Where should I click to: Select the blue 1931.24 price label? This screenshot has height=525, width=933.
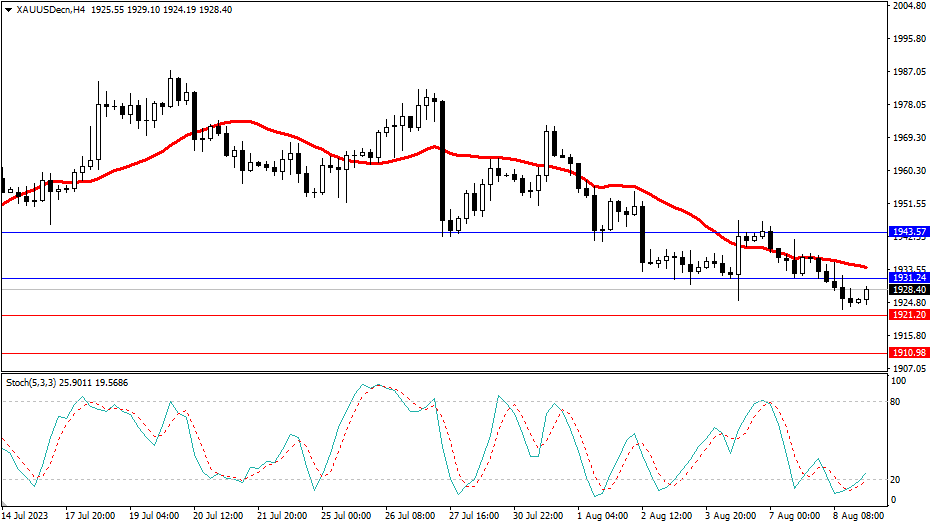(x=910, y=278)
